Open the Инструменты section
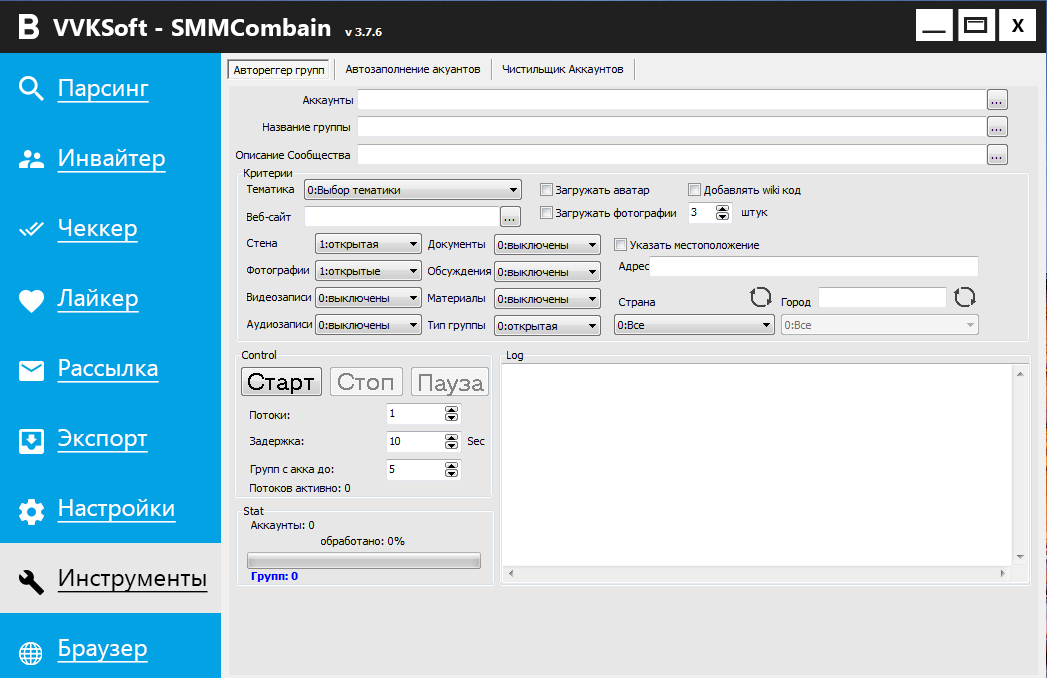 (x=132, y=578)
